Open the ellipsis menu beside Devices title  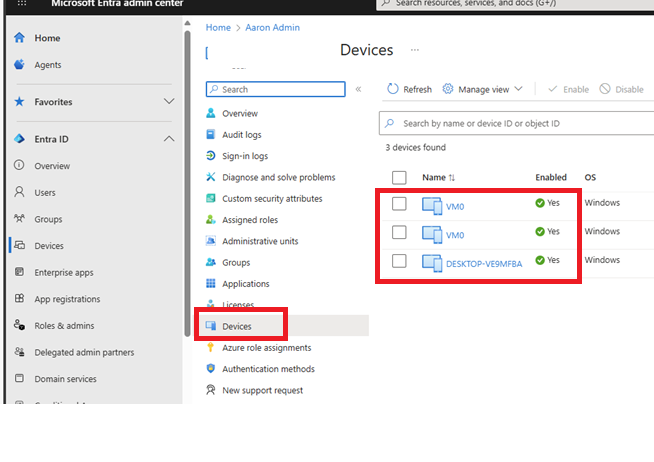[415, 50]
